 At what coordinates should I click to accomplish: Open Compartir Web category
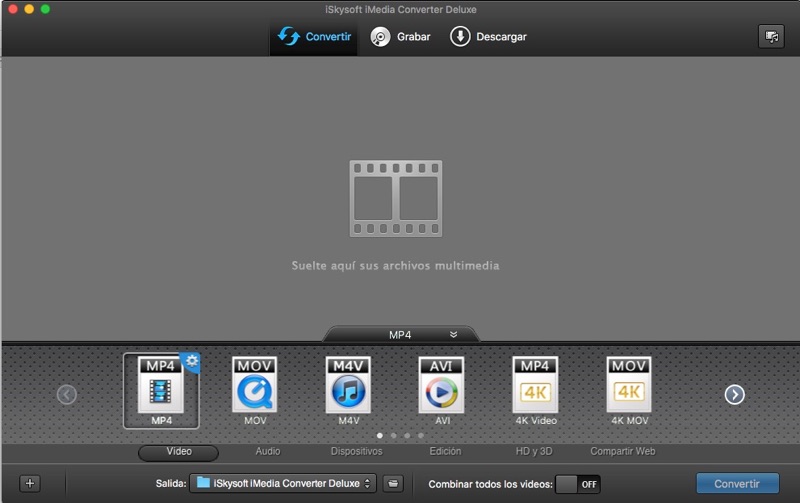(x=622, y=451)
